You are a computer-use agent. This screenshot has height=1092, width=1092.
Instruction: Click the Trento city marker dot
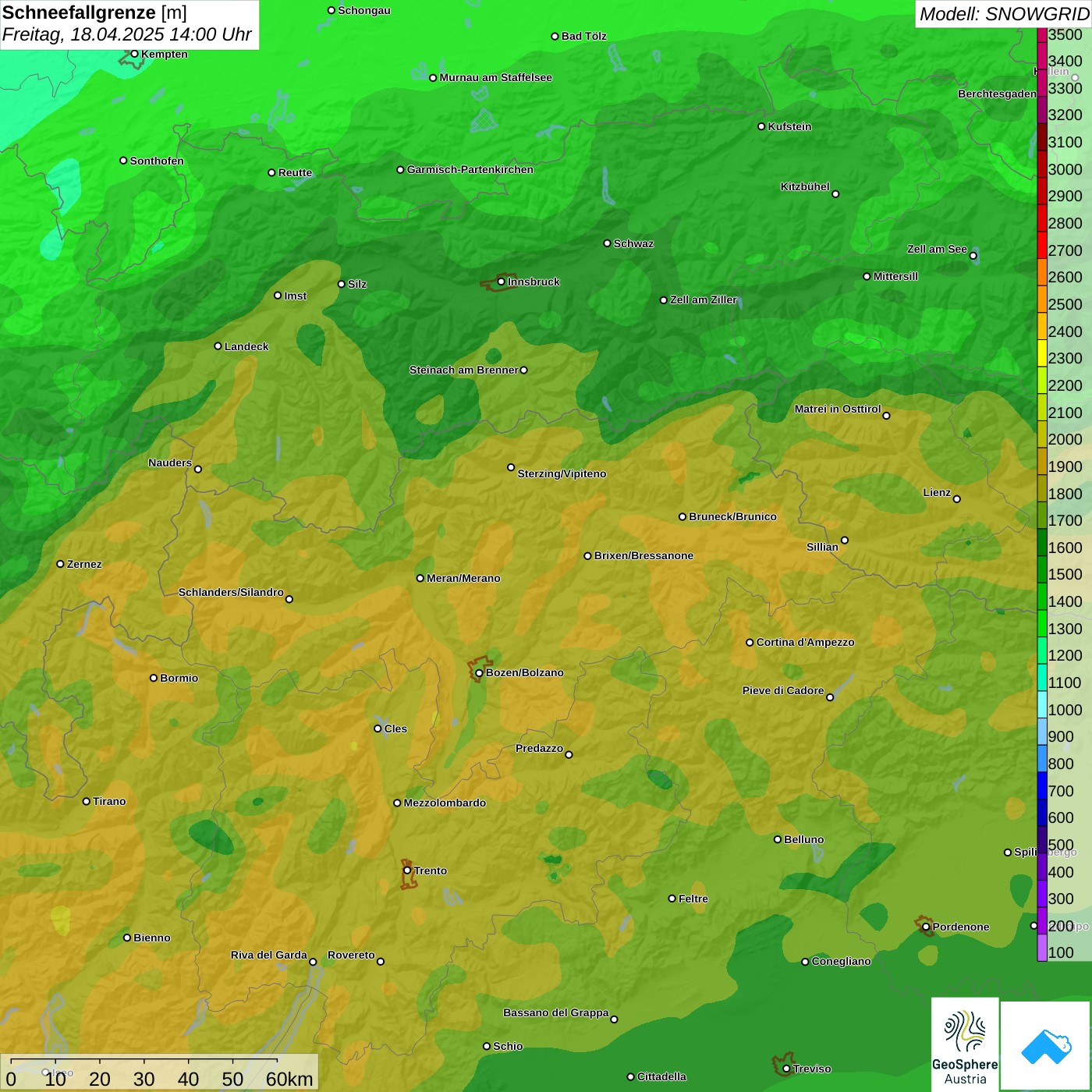pyautogui.click(x=407, y=870)
